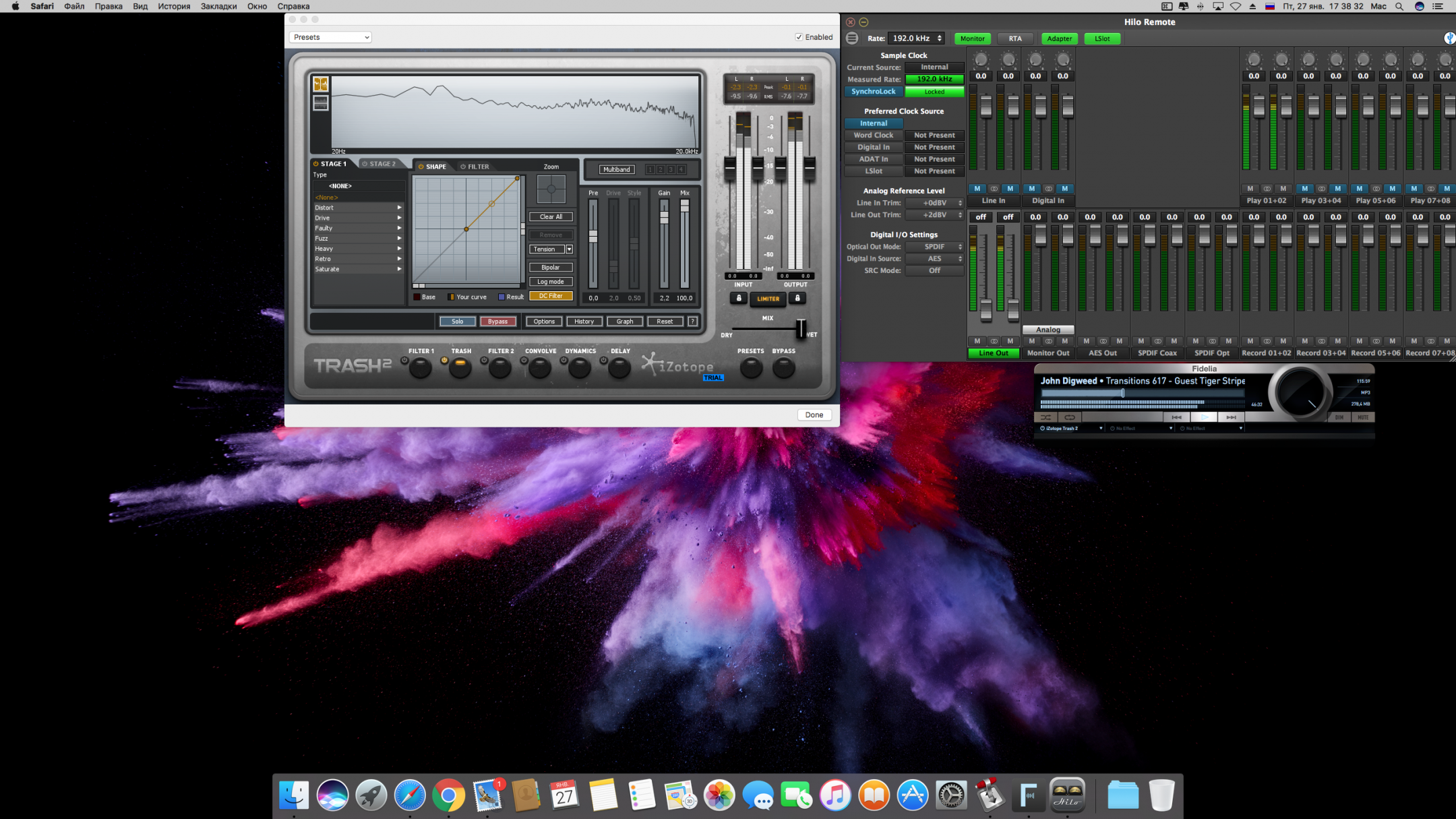This screenshot has width=1456, height=819.
Task: Click the DC Filter button
Action: (551, 296)
